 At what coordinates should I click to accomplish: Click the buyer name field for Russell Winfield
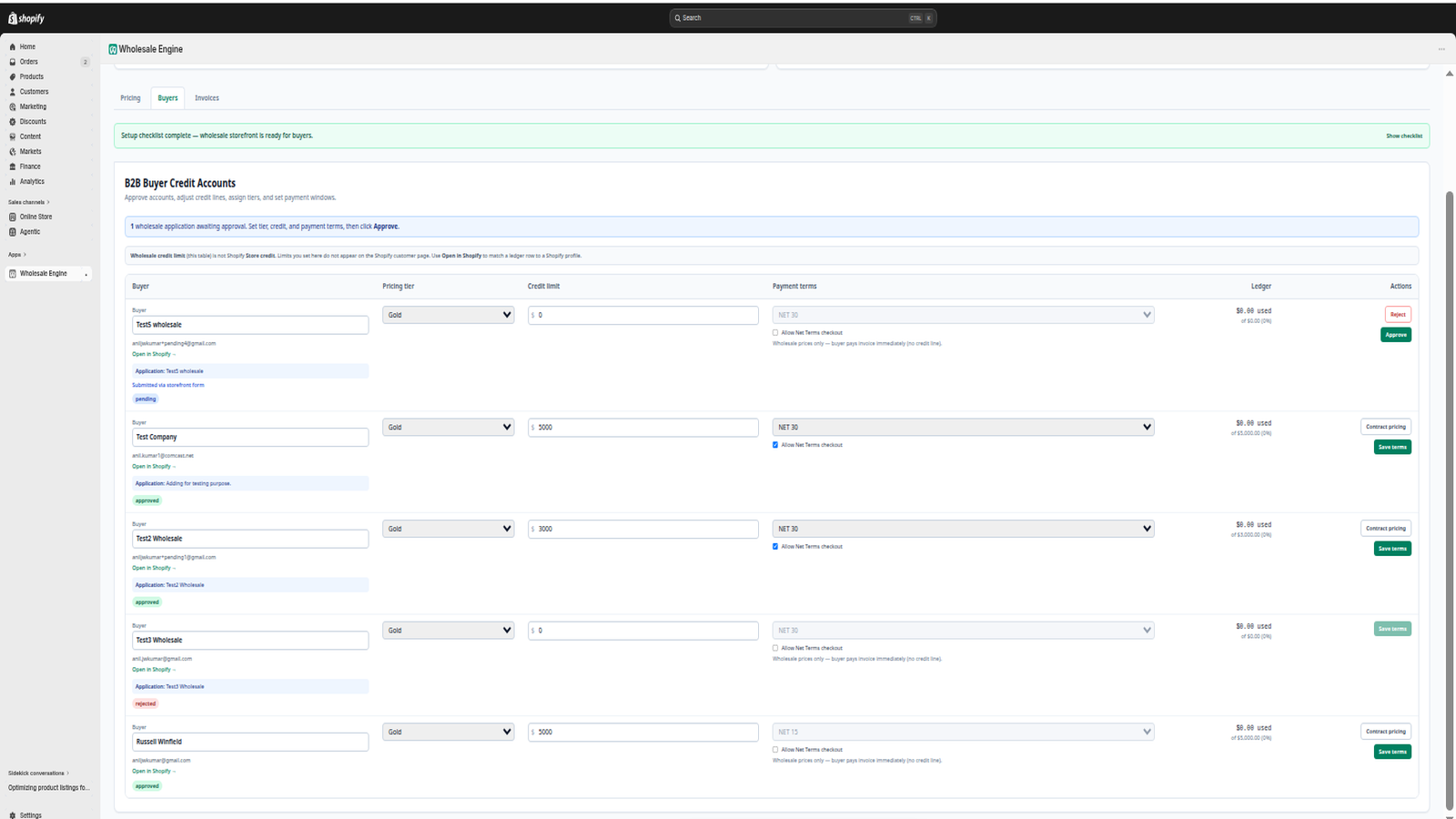pyautogui.click(x=250, y=742)
